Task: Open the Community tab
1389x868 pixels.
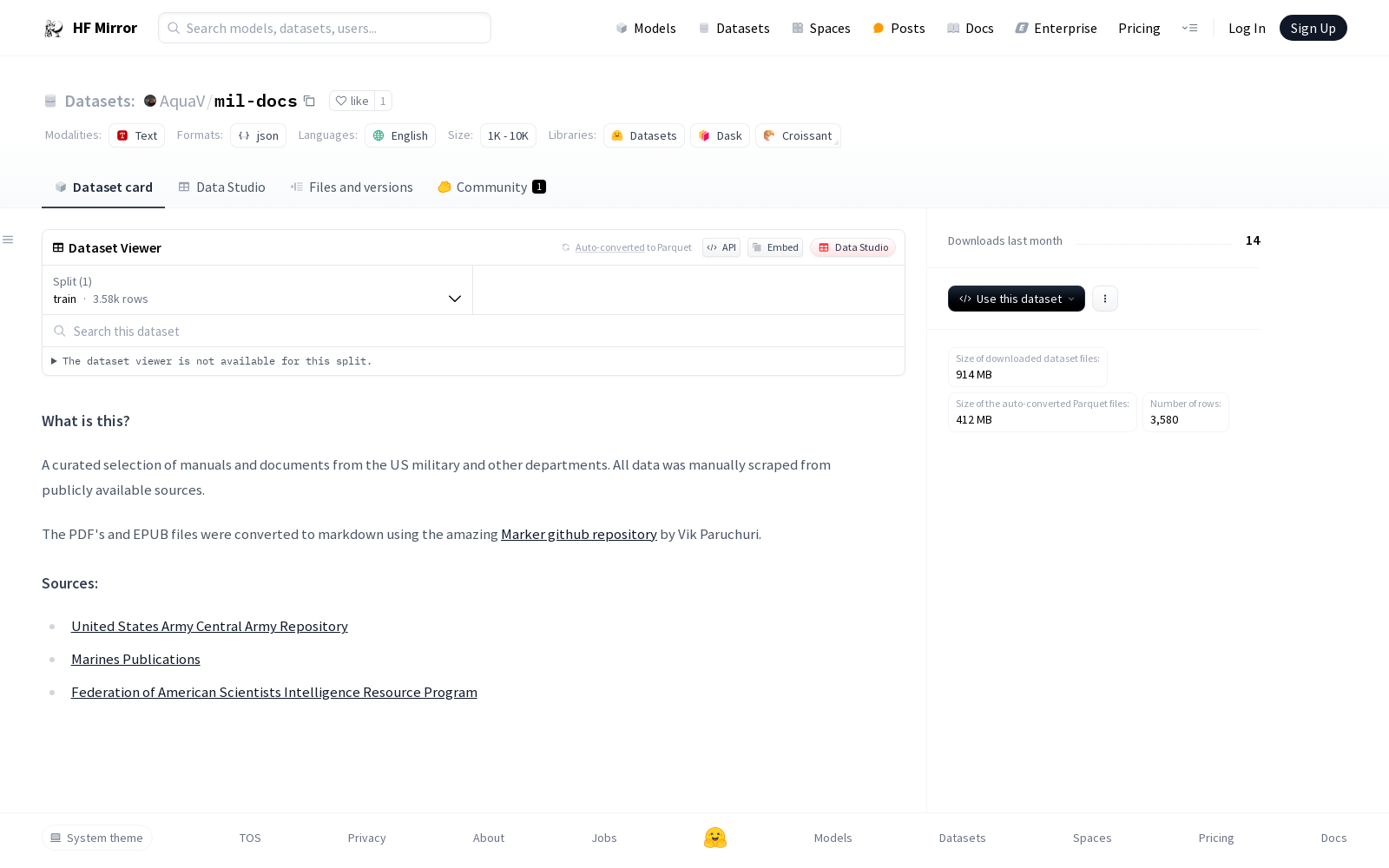Action: 491,187
